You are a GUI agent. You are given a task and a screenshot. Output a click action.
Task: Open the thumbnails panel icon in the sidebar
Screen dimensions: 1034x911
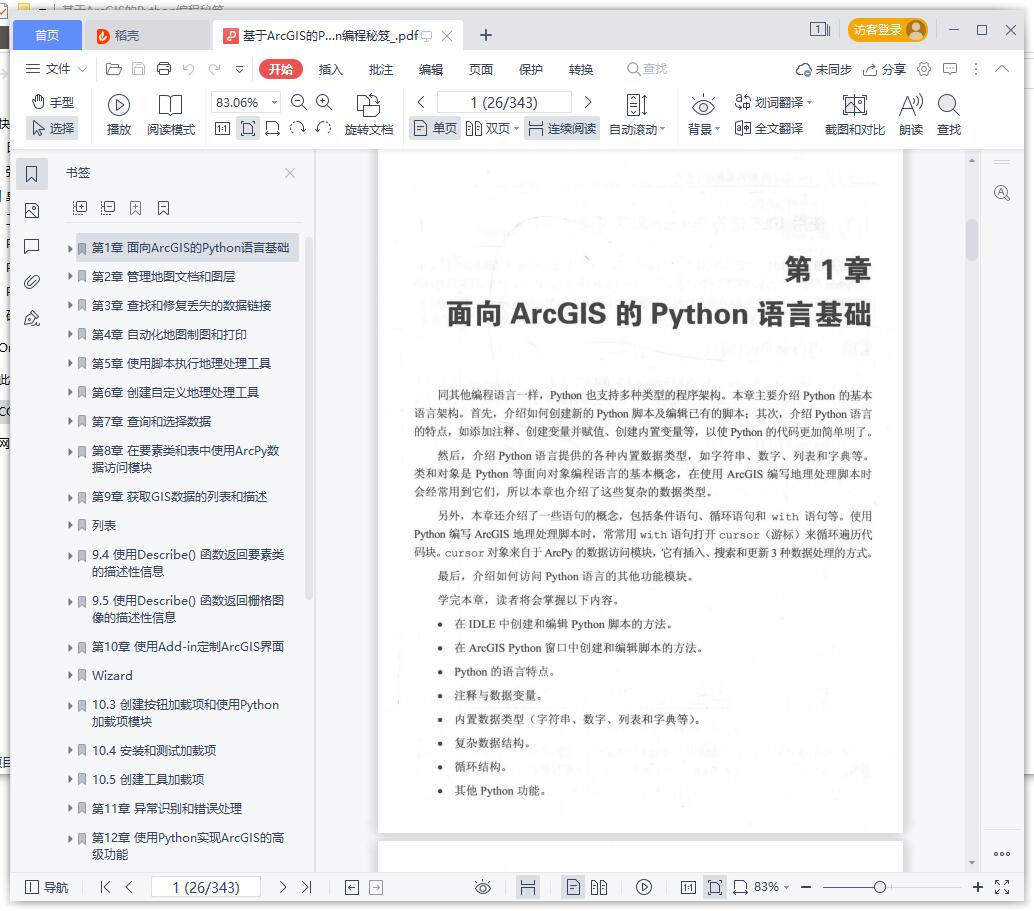point(31,210)
